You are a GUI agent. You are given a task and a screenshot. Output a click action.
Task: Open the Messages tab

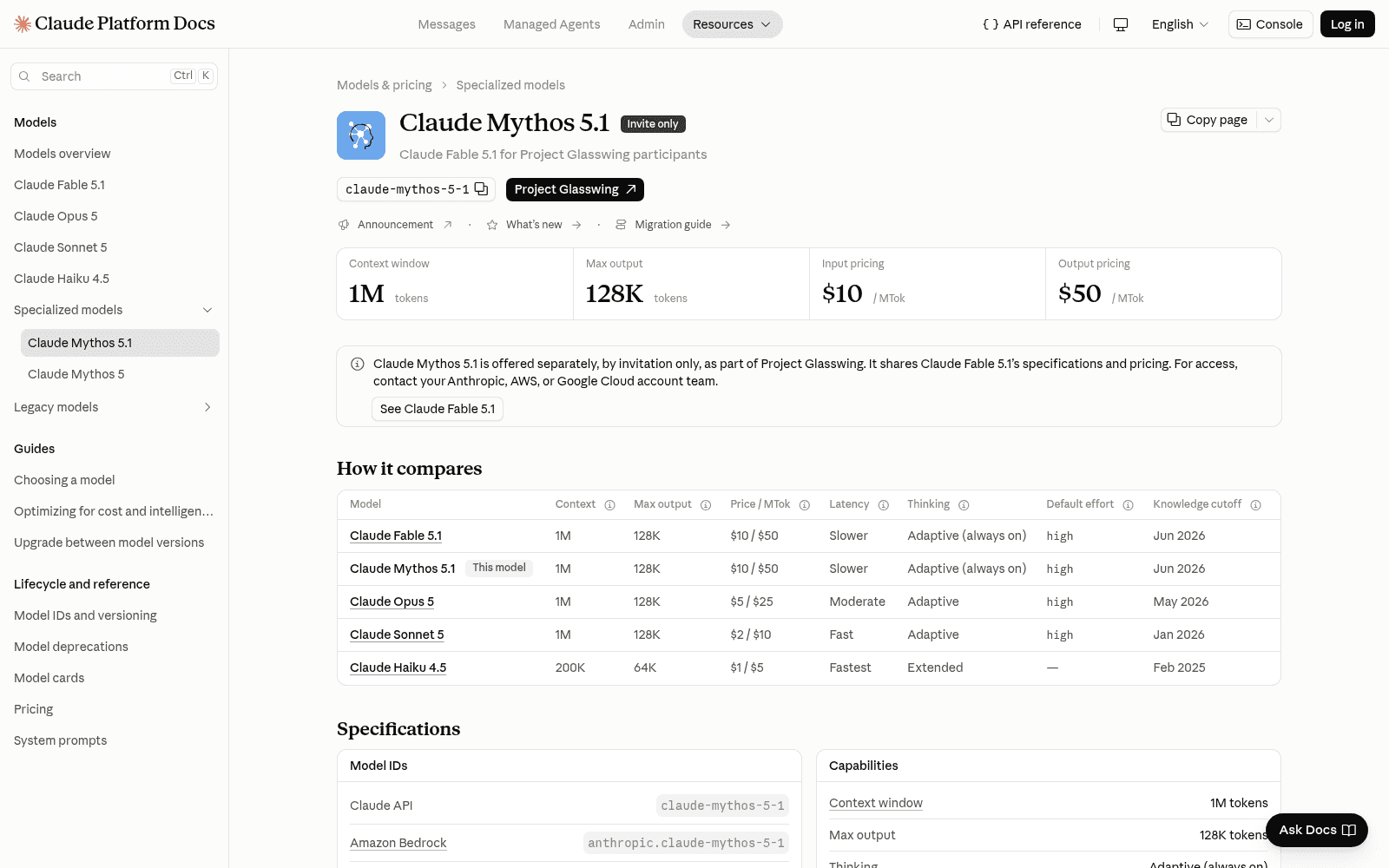pos(446,24)
